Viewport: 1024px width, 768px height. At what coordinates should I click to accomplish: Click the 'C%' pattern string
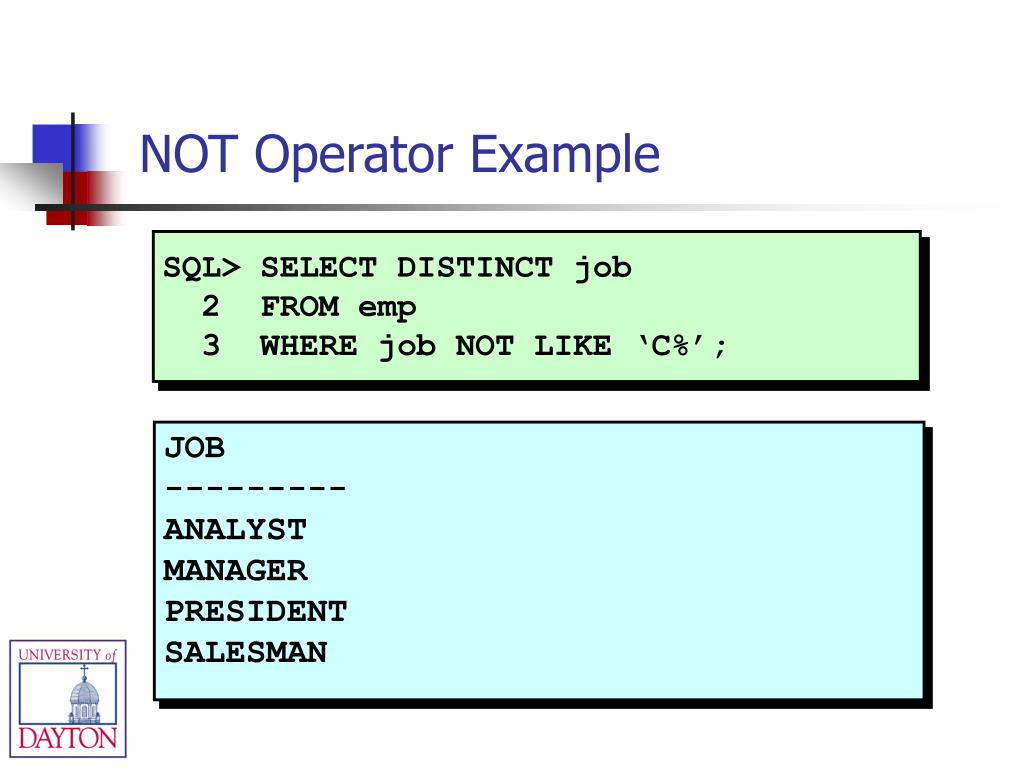(x=672, y=345)
